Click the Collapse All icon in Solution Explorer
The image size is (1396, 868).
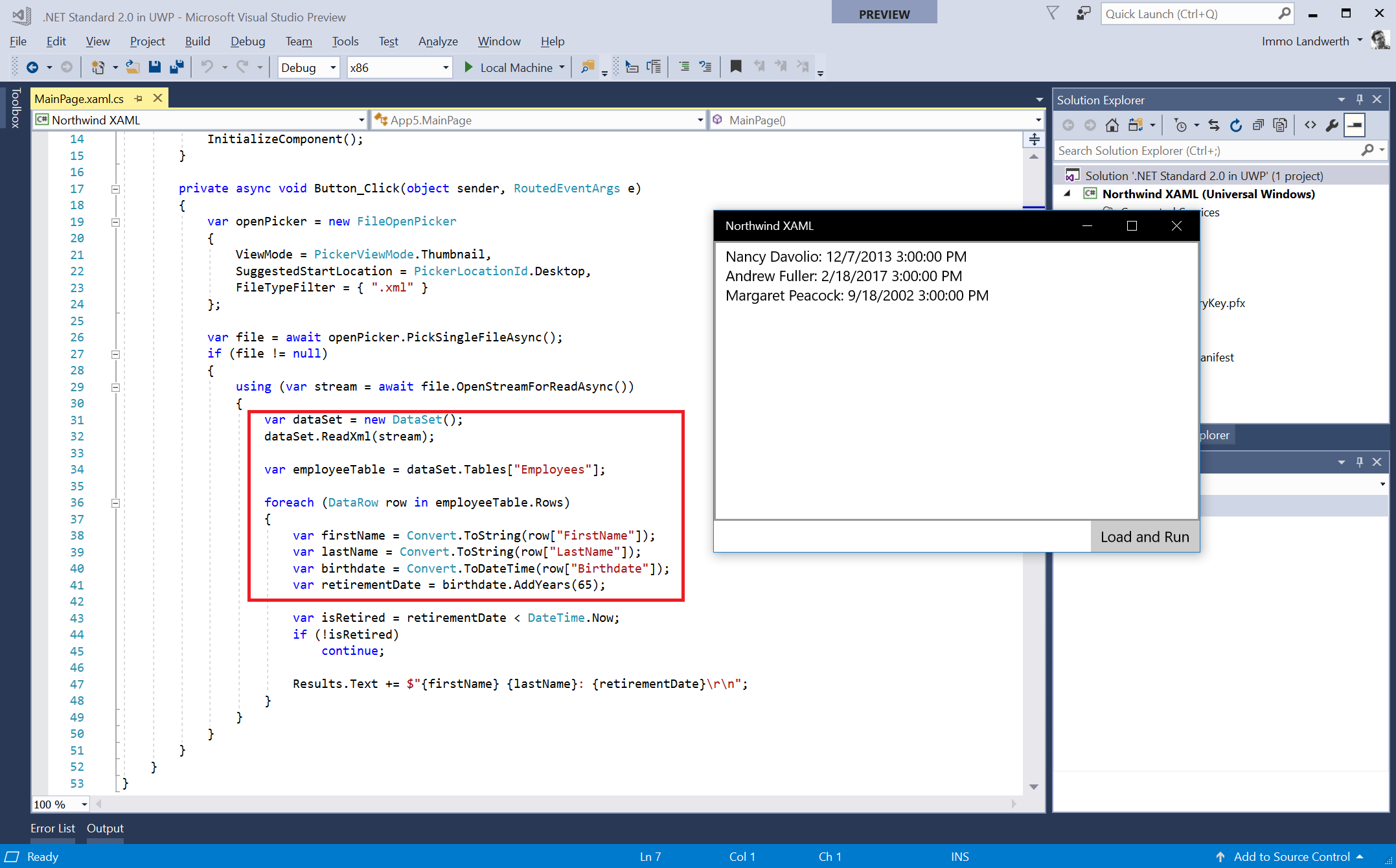click(x=1258, y=125)
